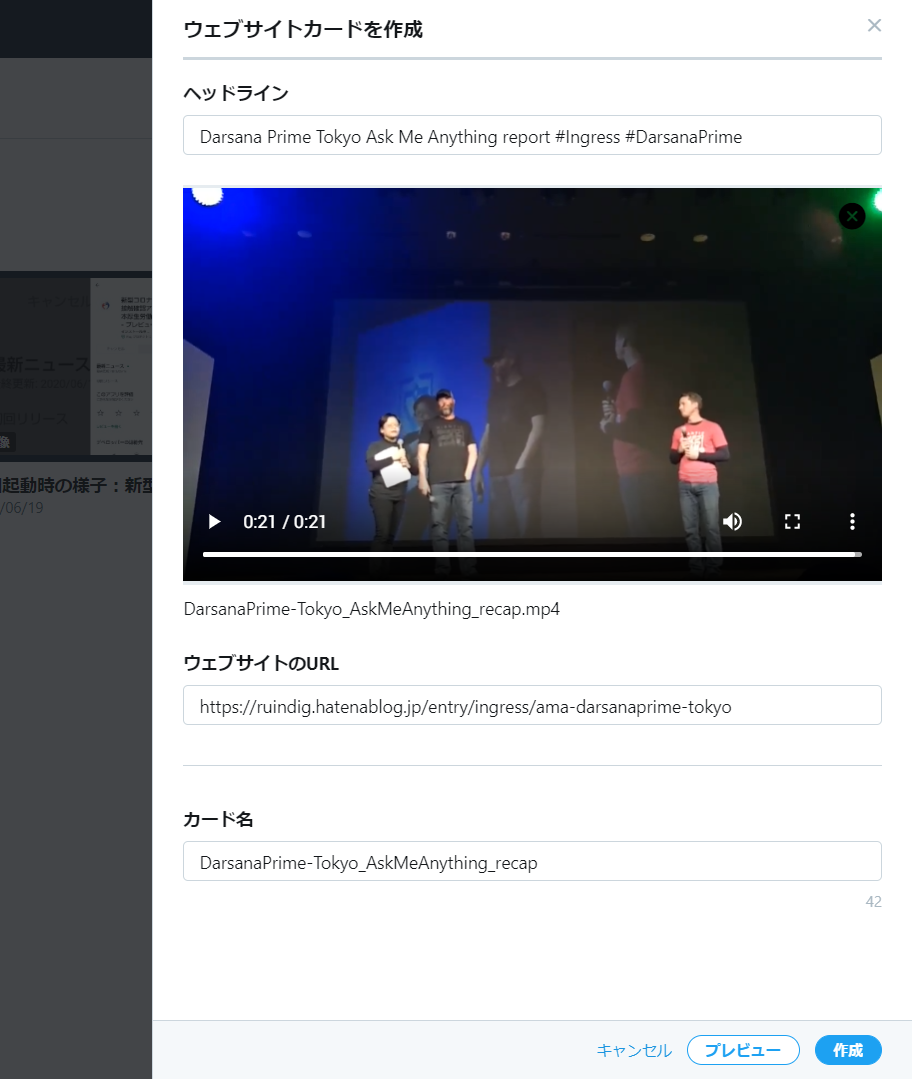Click the 作成 button

[x=848, y=1050]
